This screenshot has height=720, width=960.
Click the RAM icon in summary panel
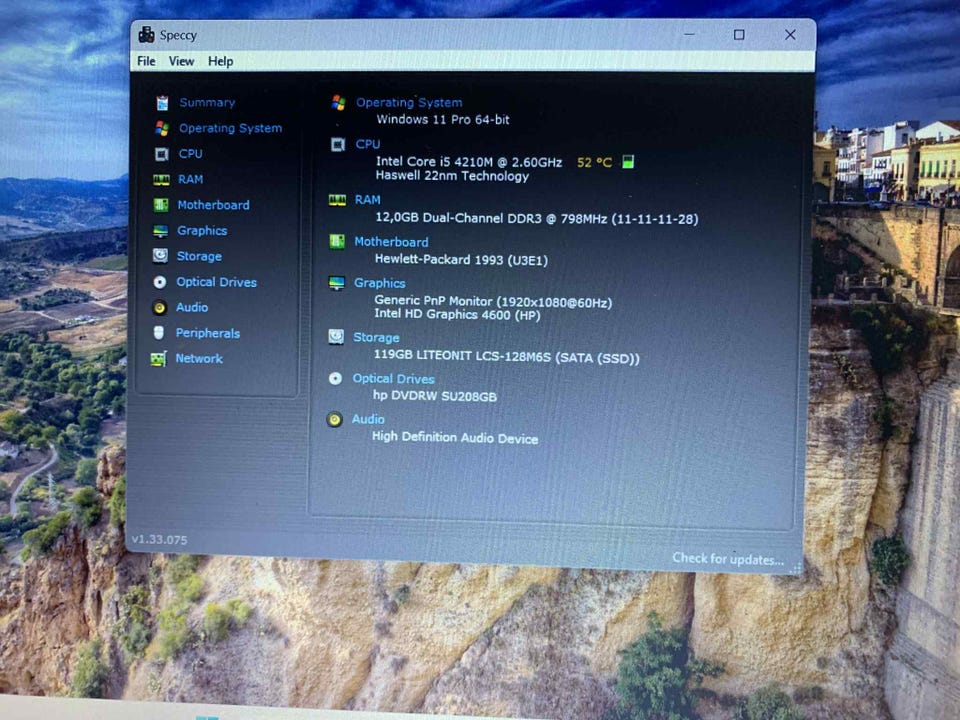[337, 200]
